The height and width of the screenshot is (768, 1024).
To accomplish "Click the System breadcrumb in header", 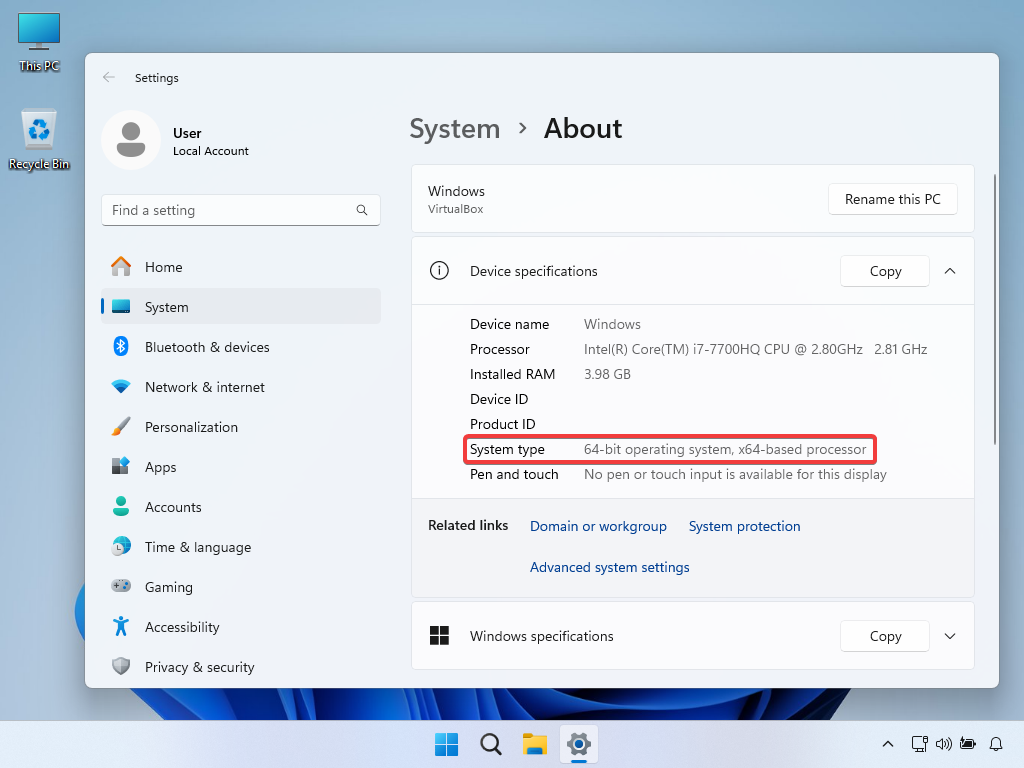I will pos(455,129).
